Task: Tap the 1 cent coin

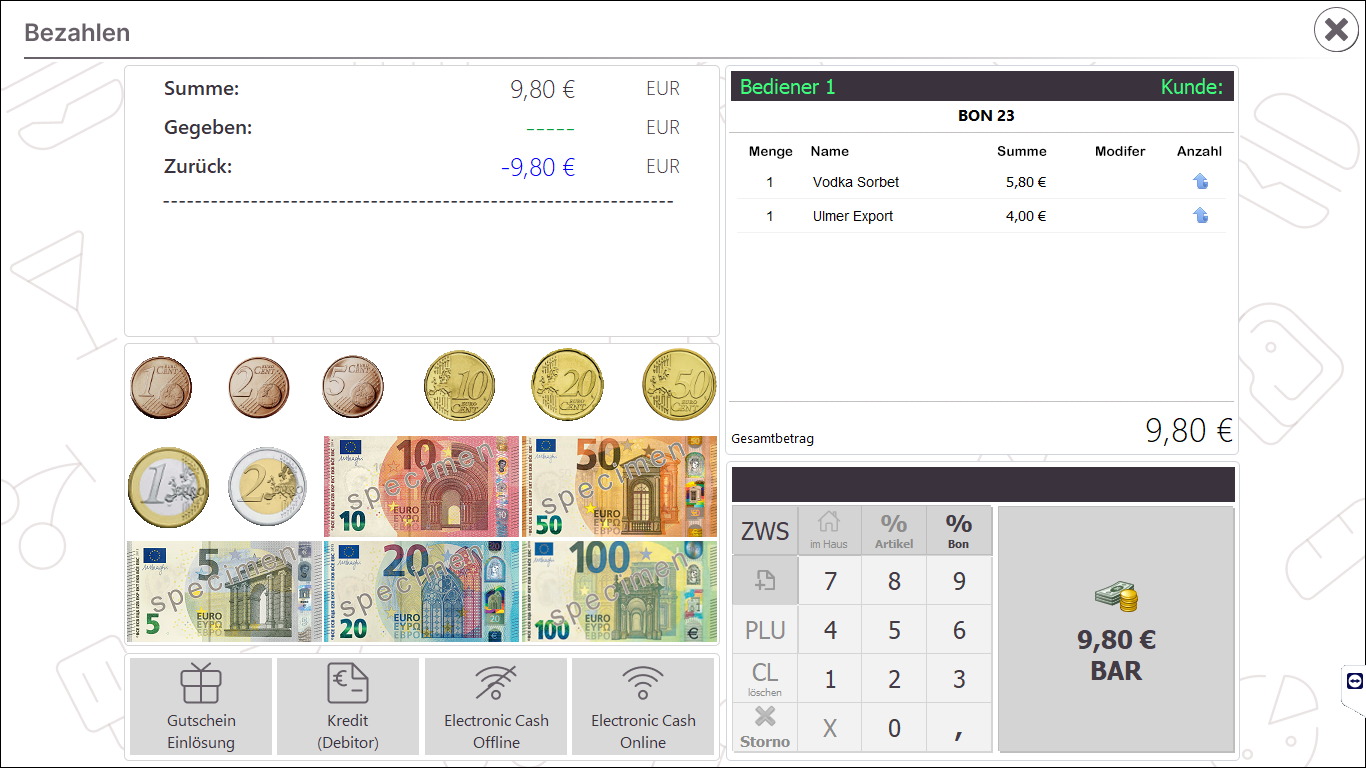Action: point(161,388)
